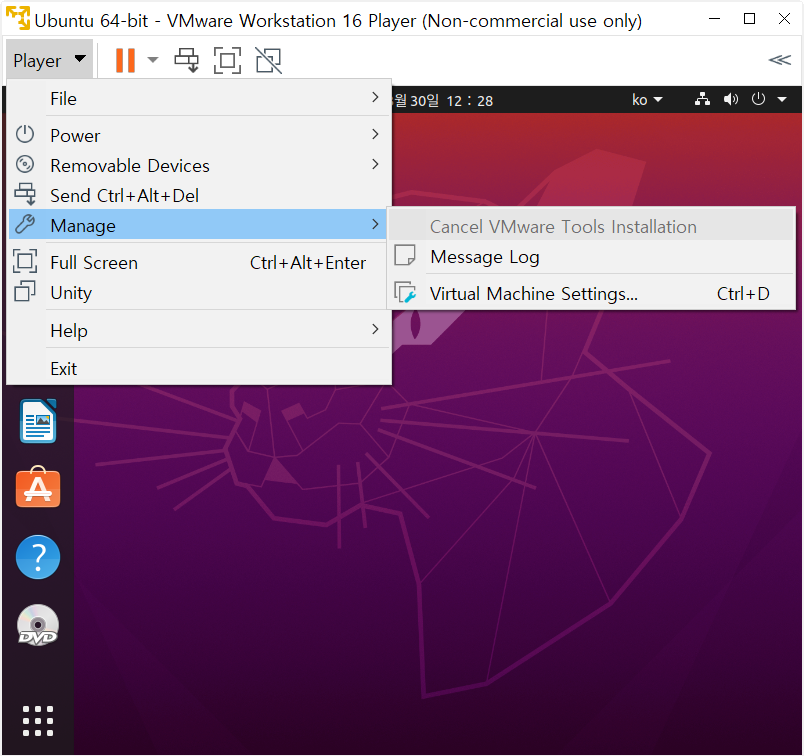Expand the Removable Devices submenu arrow

375,164
